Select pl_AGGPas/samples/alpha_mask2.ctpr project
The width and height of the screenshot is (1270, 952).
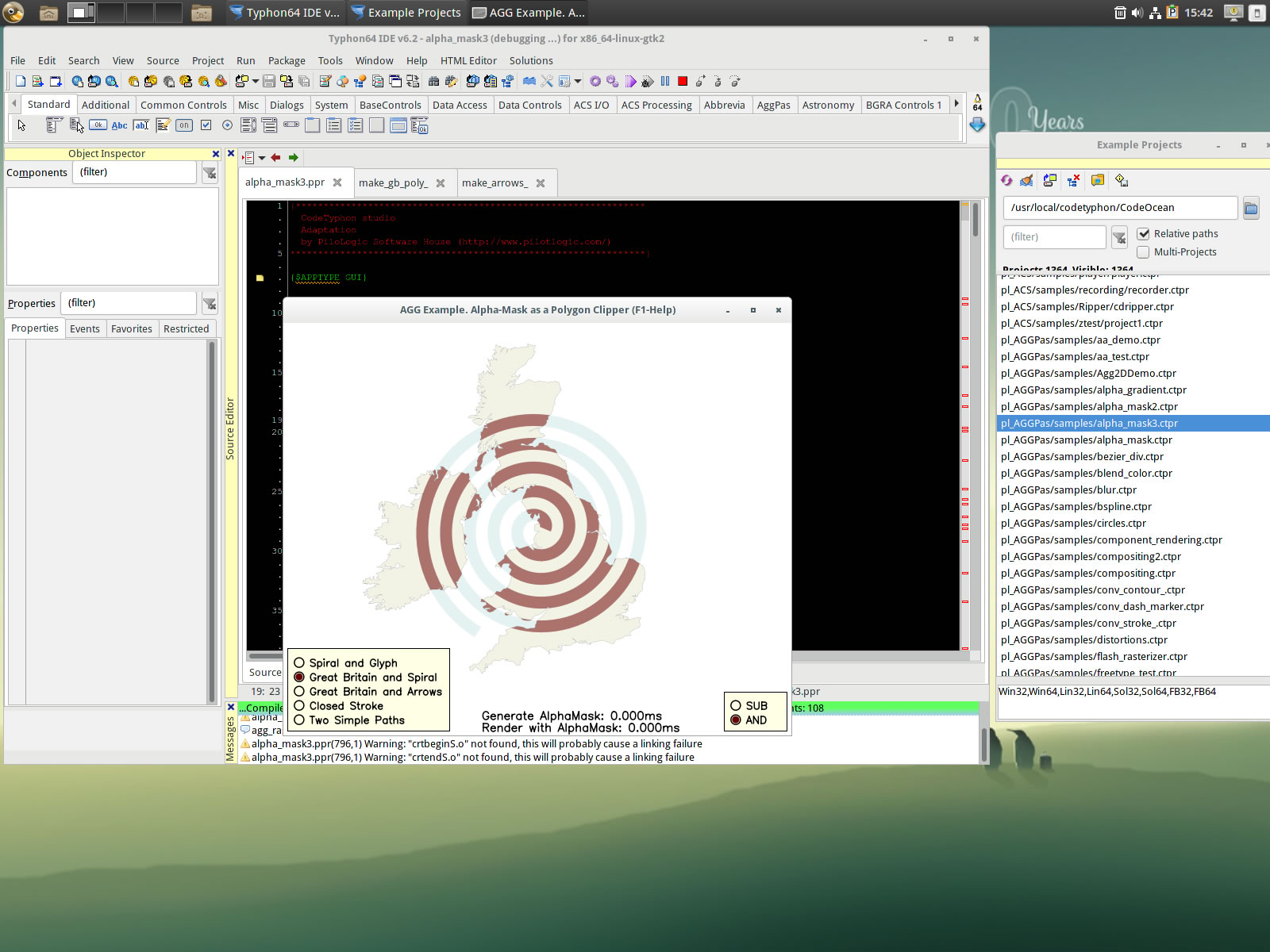tap(1133, 406)
